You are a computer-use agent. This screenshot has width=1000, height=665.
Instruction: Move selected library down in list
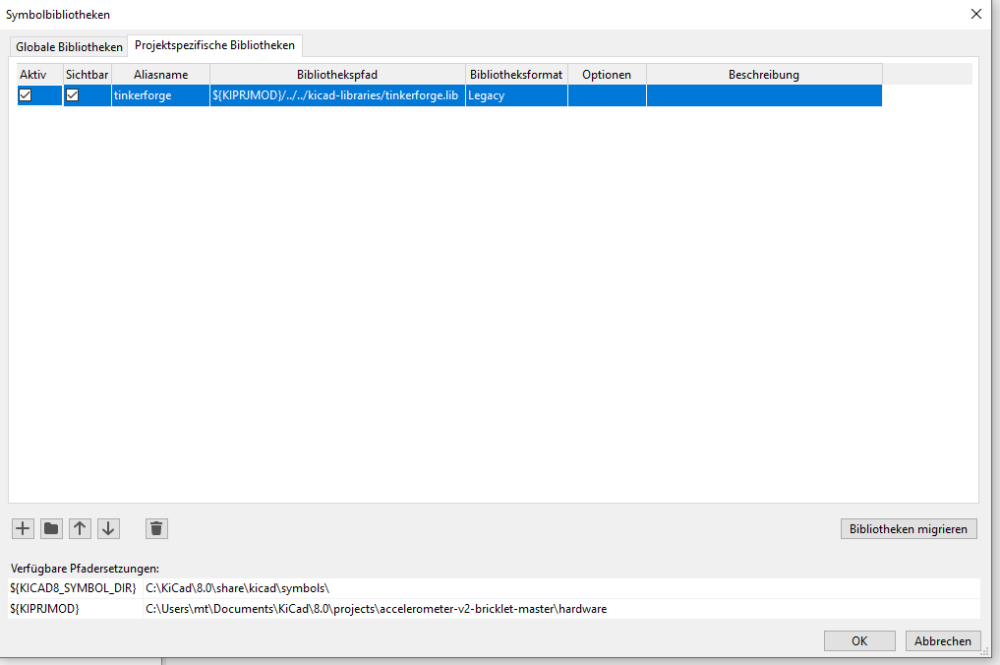109,528
